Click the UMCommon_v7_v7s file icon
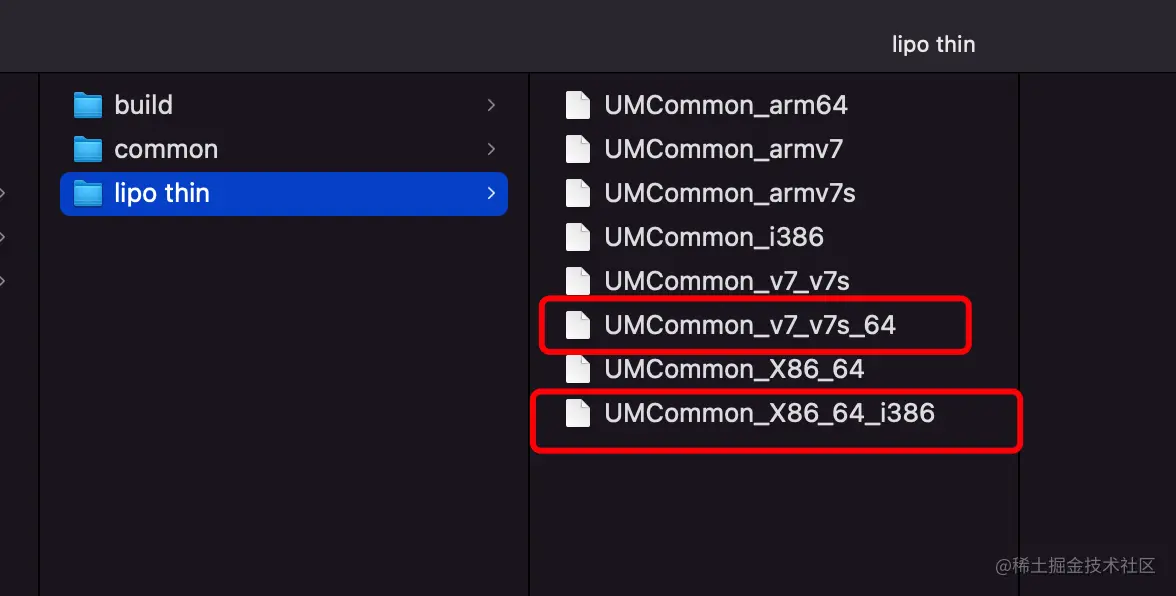This screenshot has height=596, width=1176. (578, 281)
